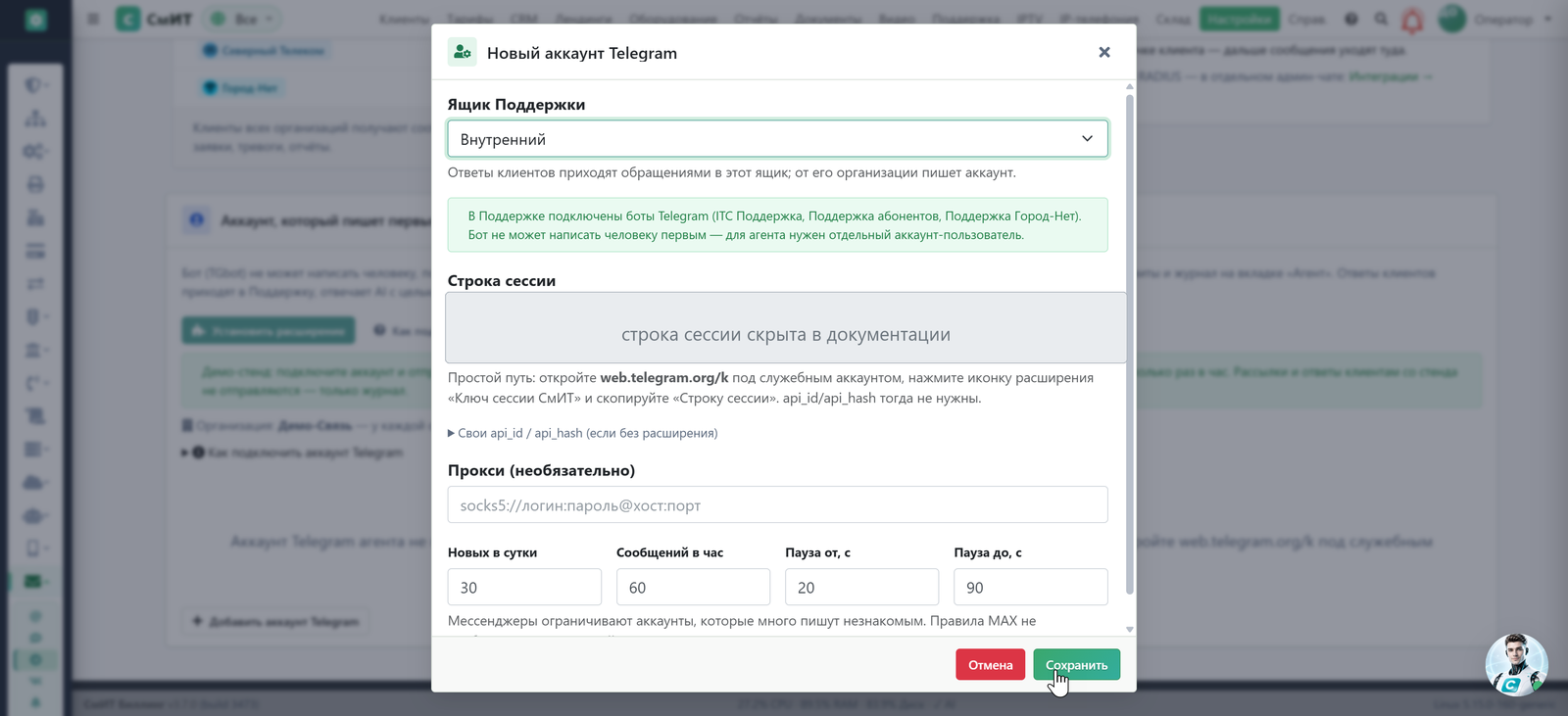The width and height of the screenshot is (1568, 716).
Task: Click the Пауза до, с field
Action: tap(1031, 587)
